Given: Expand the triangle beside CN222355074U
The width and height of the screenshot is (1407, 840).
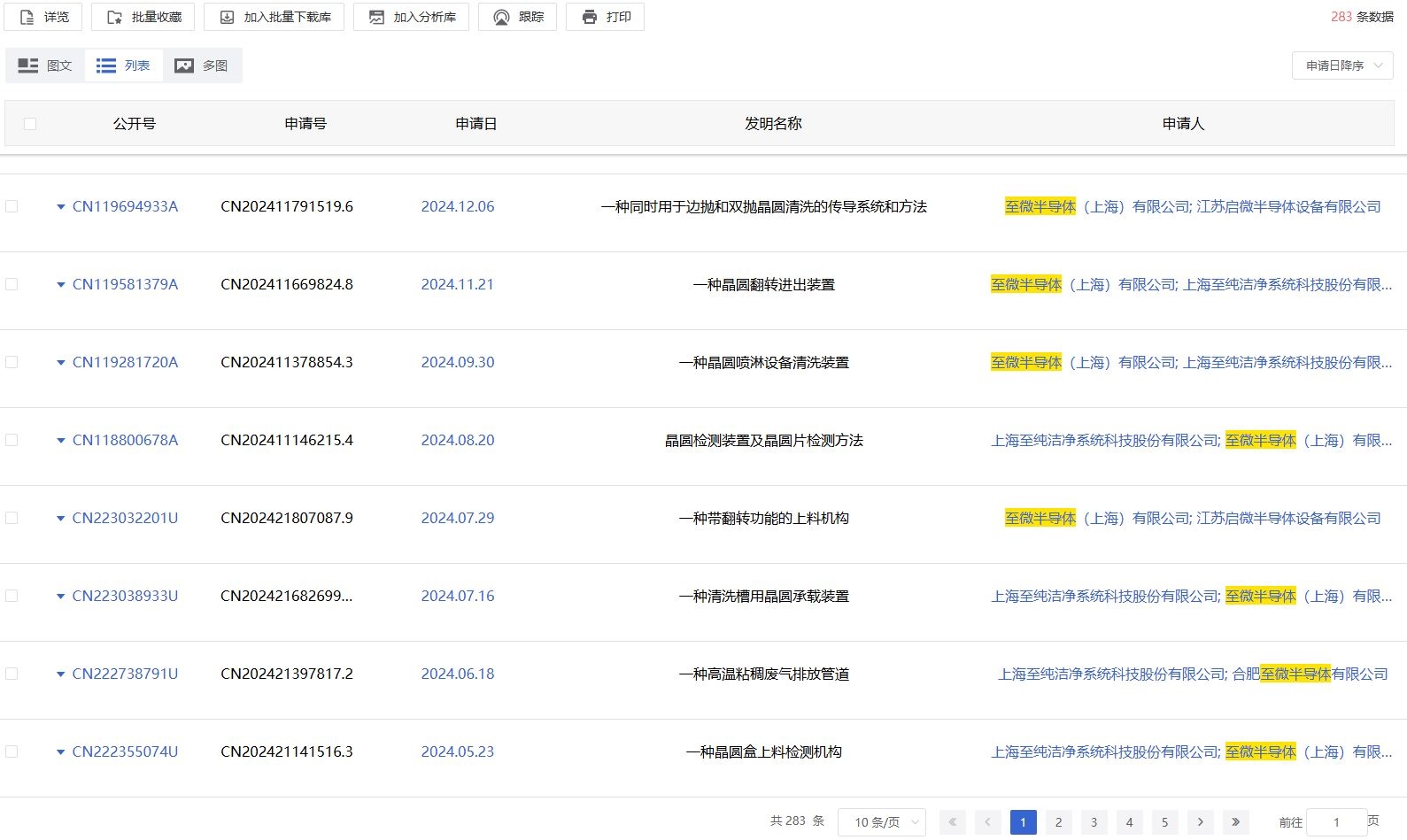Looking at the screenshot, I should (x=61, y=752).
